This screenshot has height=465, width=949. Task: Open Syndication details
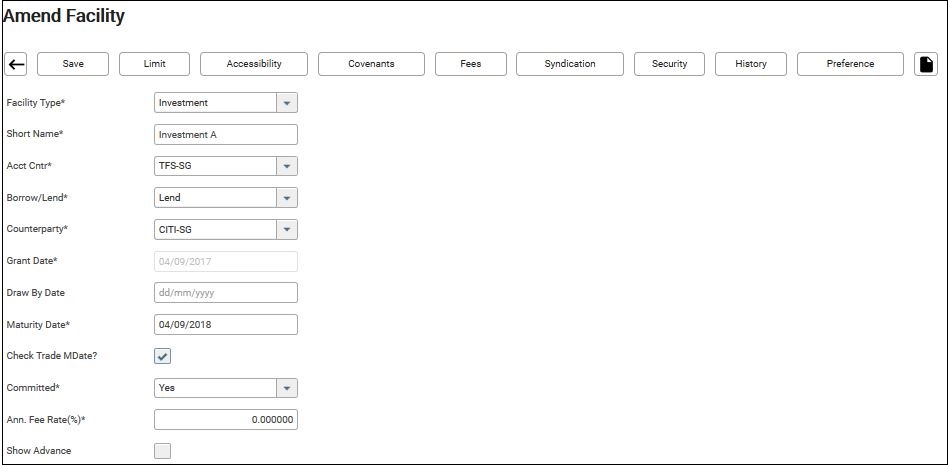(x=570, y=64)
